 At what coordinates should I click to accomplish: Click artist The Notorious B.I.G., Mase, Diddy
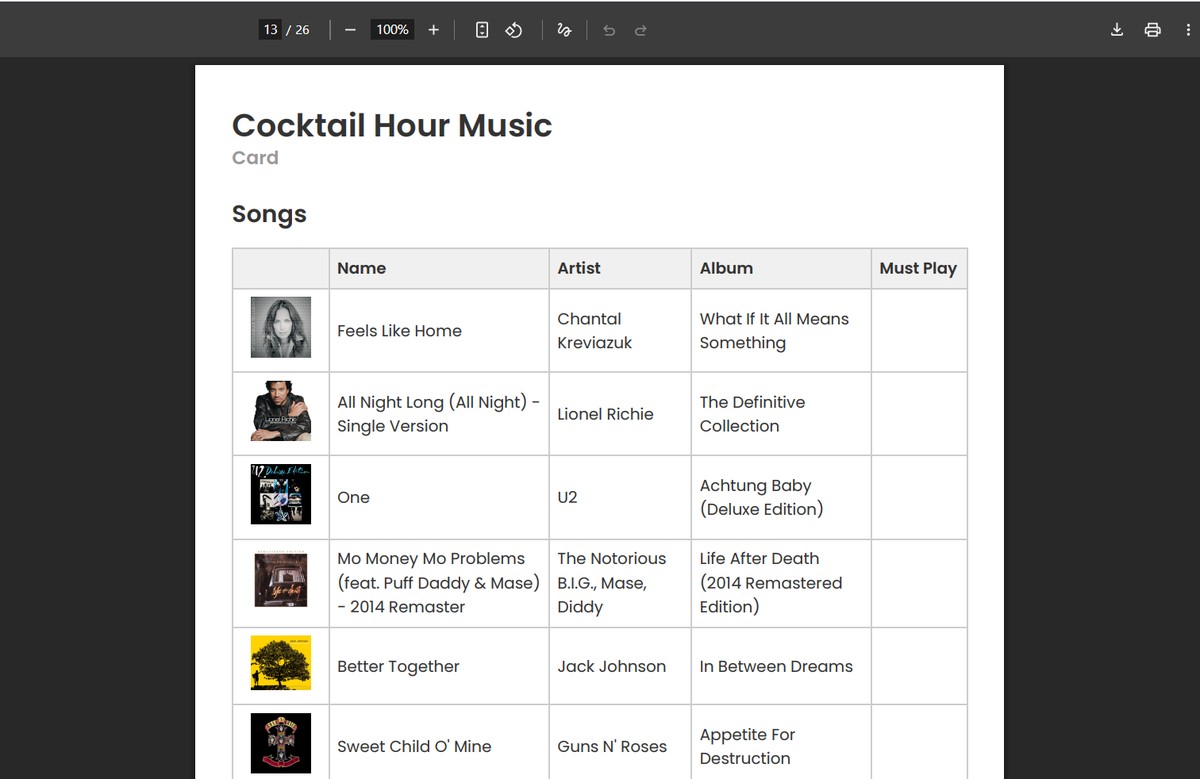[x=611, y=583]
